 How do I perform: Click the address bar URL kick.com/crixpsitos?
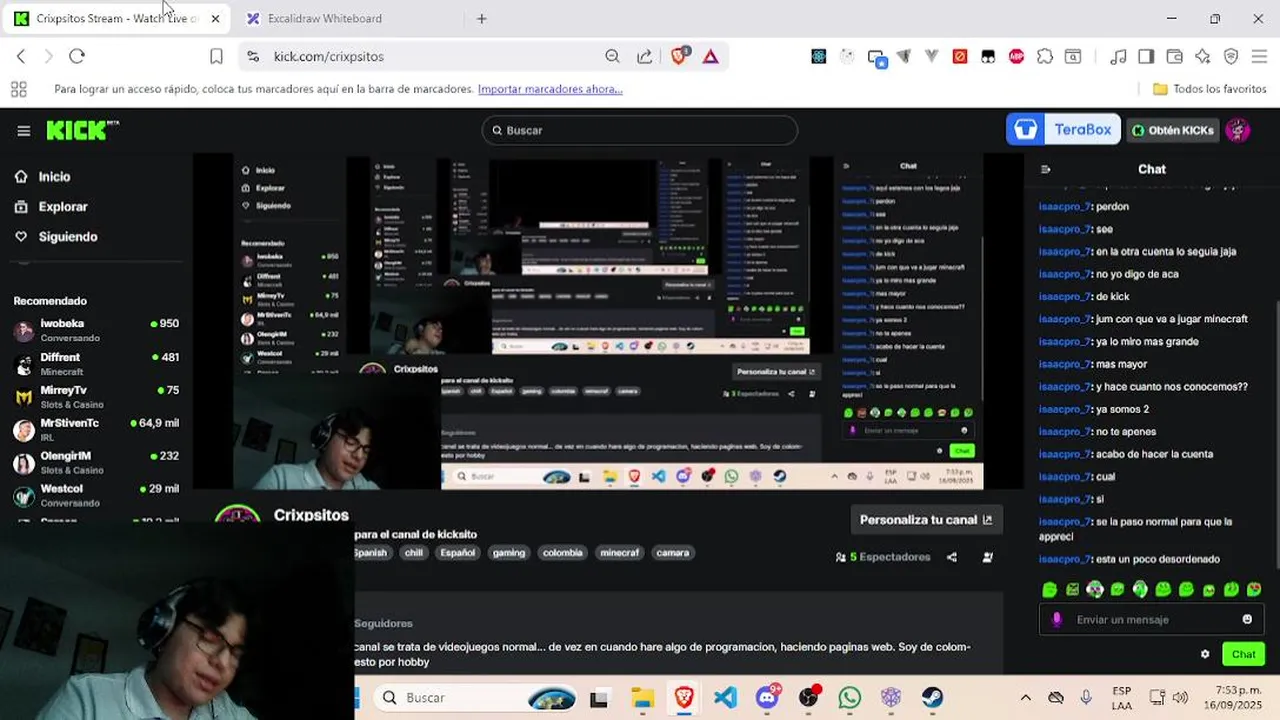[x=329, y=56]
